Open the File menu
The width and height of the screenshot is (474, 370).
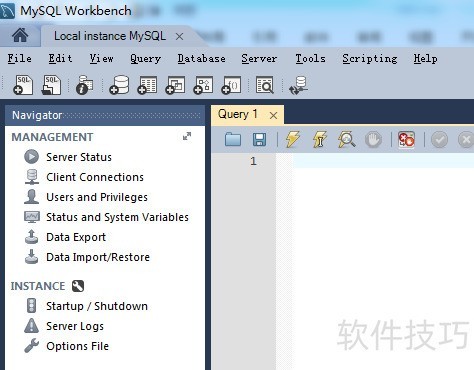tap(20, 58)
